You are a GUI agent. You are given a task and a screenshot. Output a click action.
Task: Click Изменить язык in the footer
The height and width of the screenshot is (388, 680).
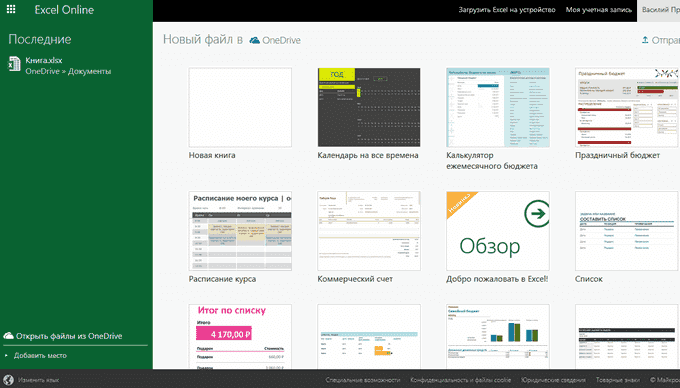tap(38, 380)
